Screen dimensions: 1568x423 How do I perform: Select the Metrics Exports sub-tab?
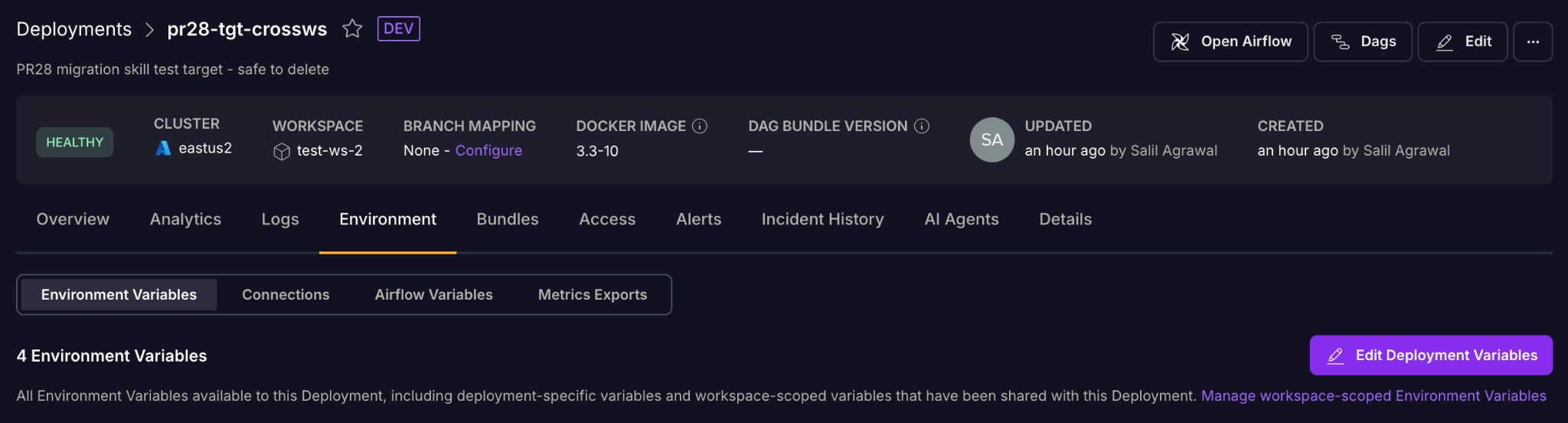(593, 294)
